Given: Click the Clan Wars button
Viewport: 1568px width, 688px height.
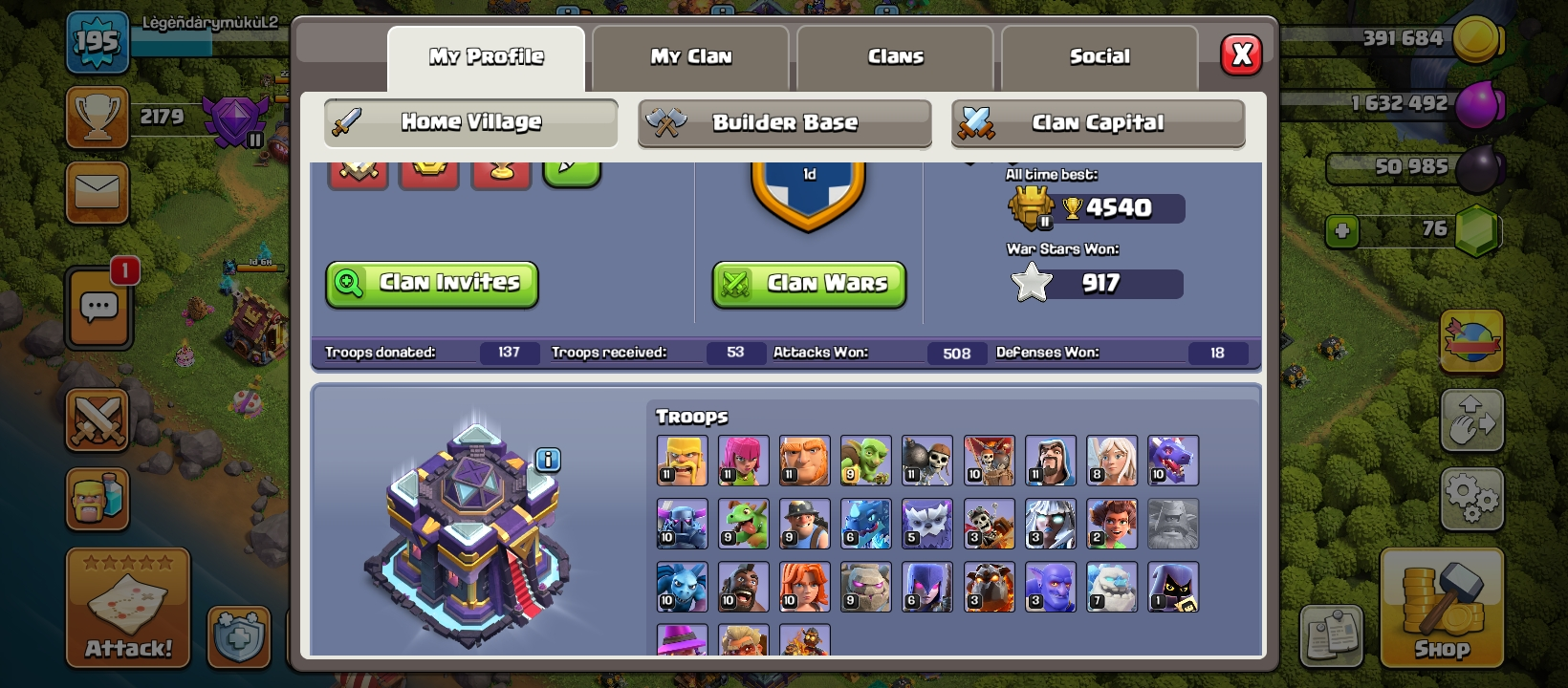Looking at the screenshot, I should (809, 284).
